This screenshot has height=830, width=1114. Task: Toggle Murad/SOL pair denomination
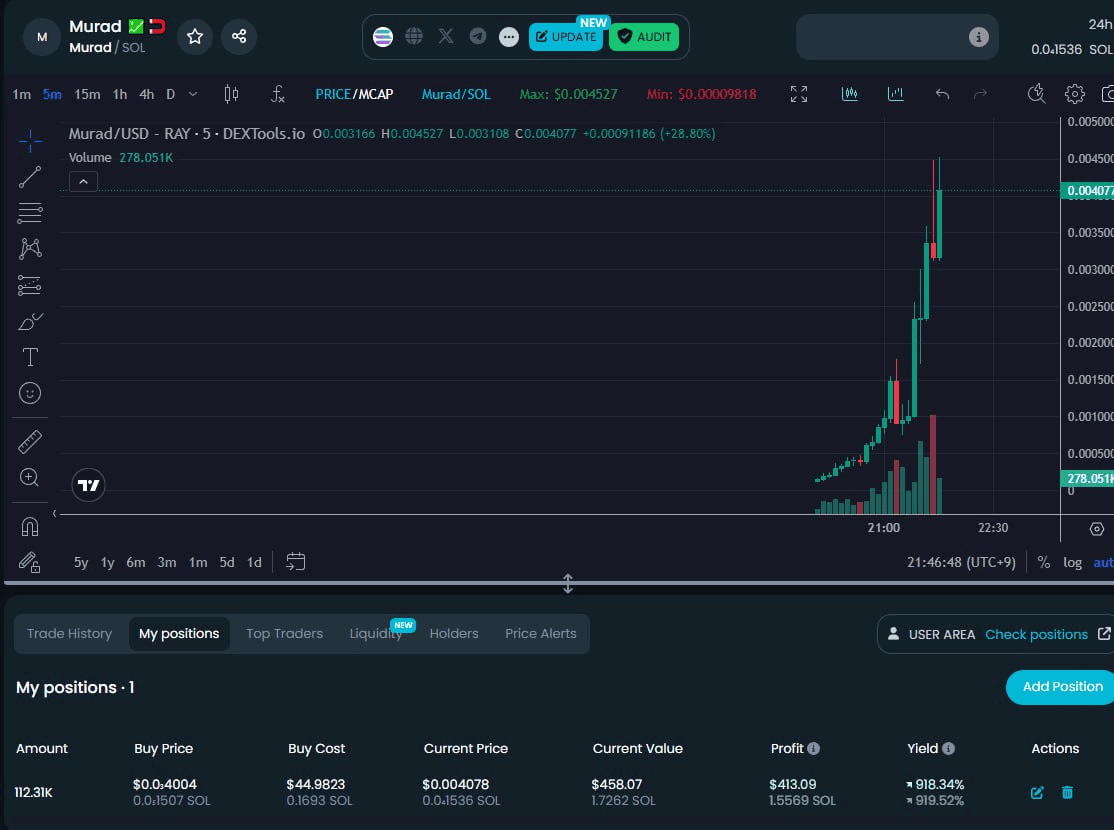click(x=455, y=94)
